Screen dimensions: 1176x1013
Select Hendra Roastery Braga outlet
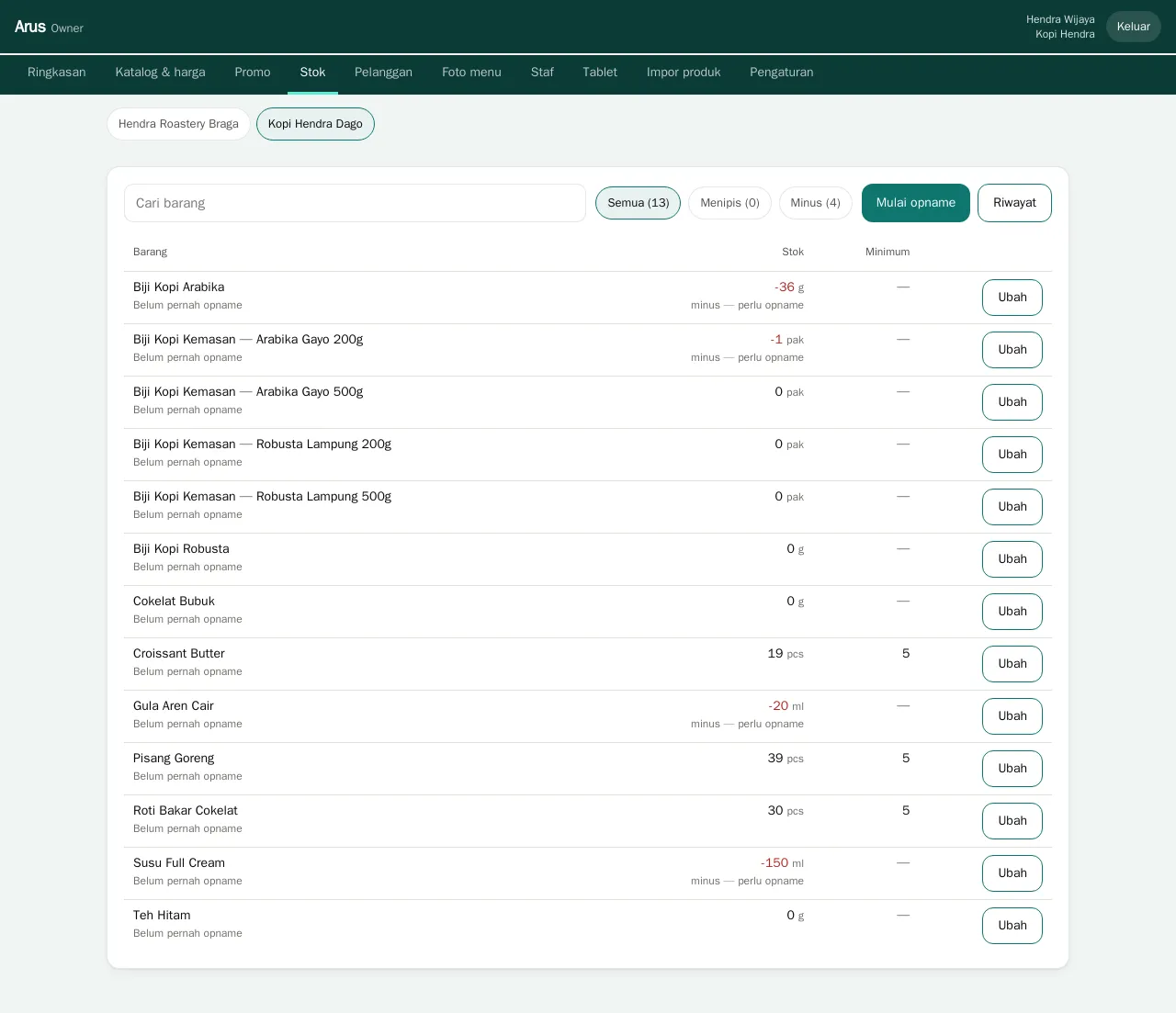178,124
